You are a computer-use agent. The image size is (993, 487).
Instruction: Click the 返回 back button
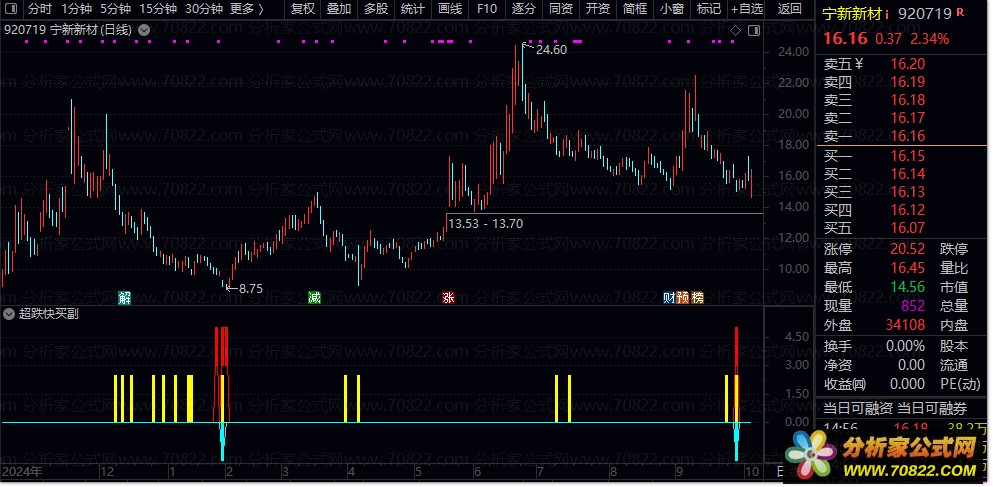tap(789, 9)
